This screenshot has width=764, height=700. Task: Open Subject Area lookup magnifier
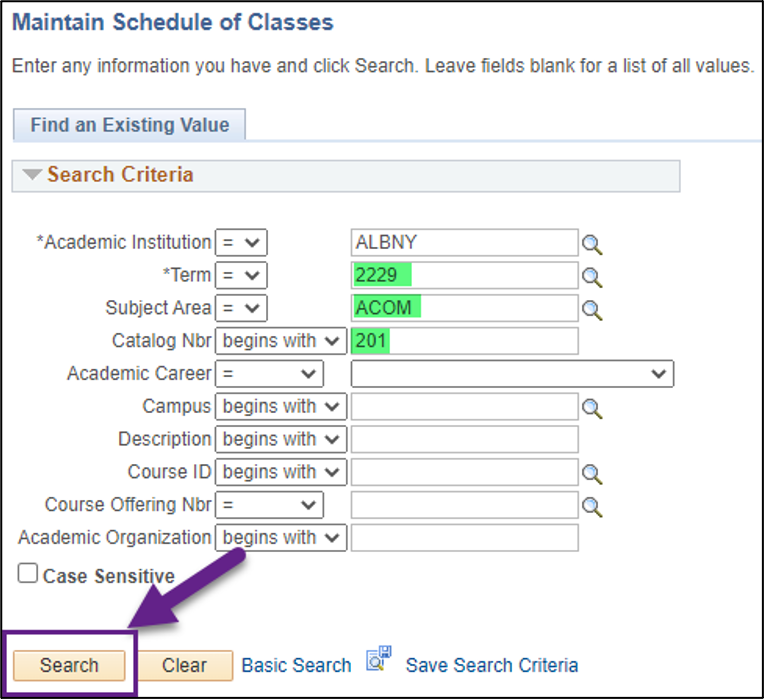point(592,310)
